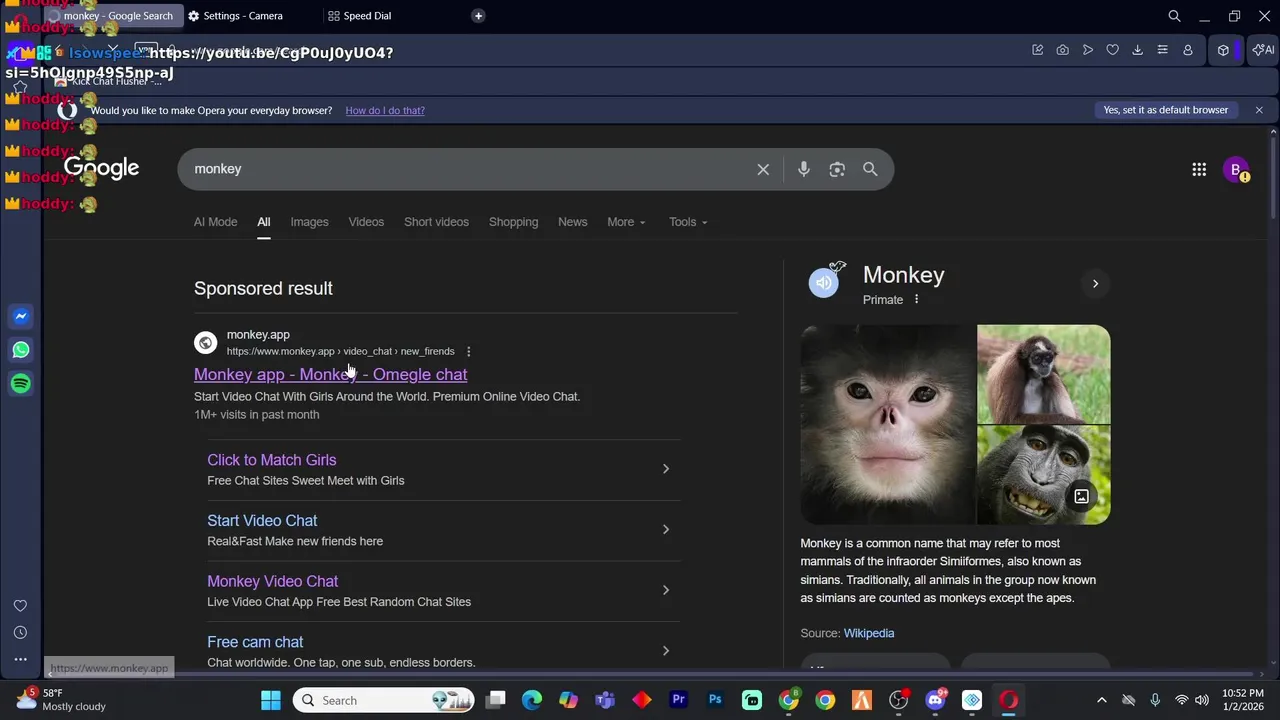Switch to Videos results tab
The width and height of the screenshot is (1280, 720).
click(x=366, y=222)
